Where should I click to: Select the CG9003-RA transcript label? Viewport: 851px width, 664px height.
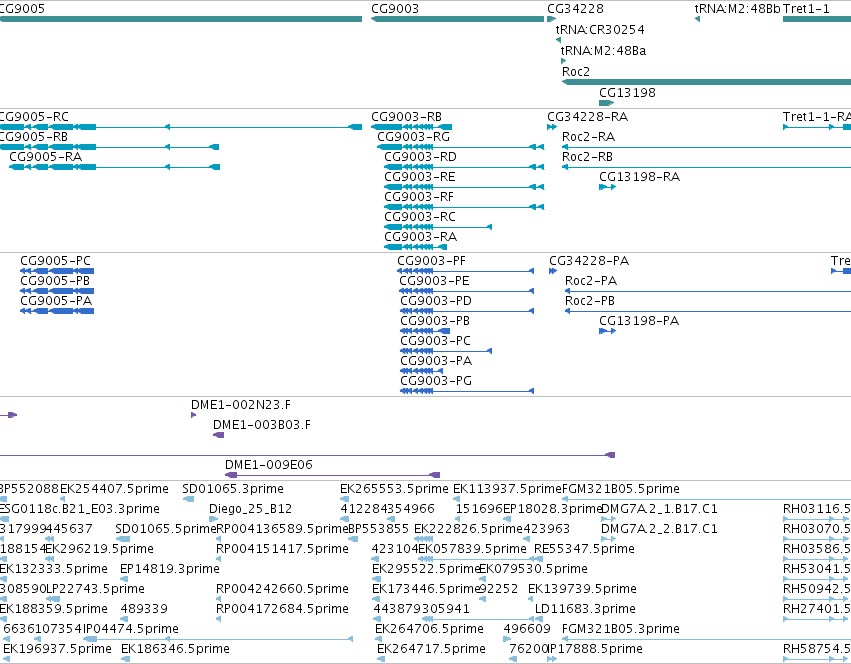click(x=420, y=237)
